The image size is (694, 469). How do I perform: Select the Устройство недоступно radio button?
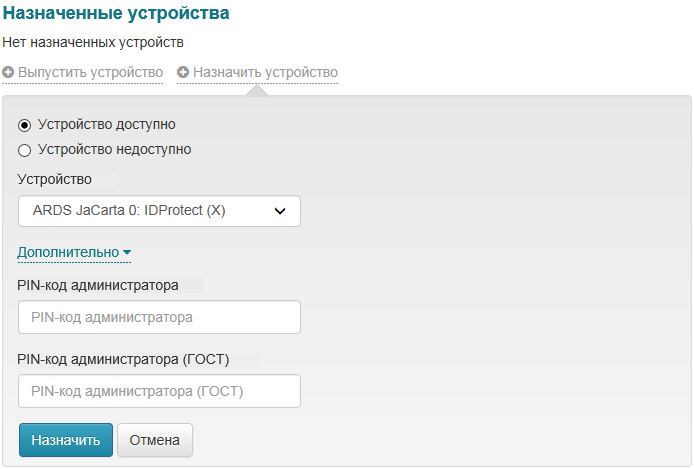25,150
